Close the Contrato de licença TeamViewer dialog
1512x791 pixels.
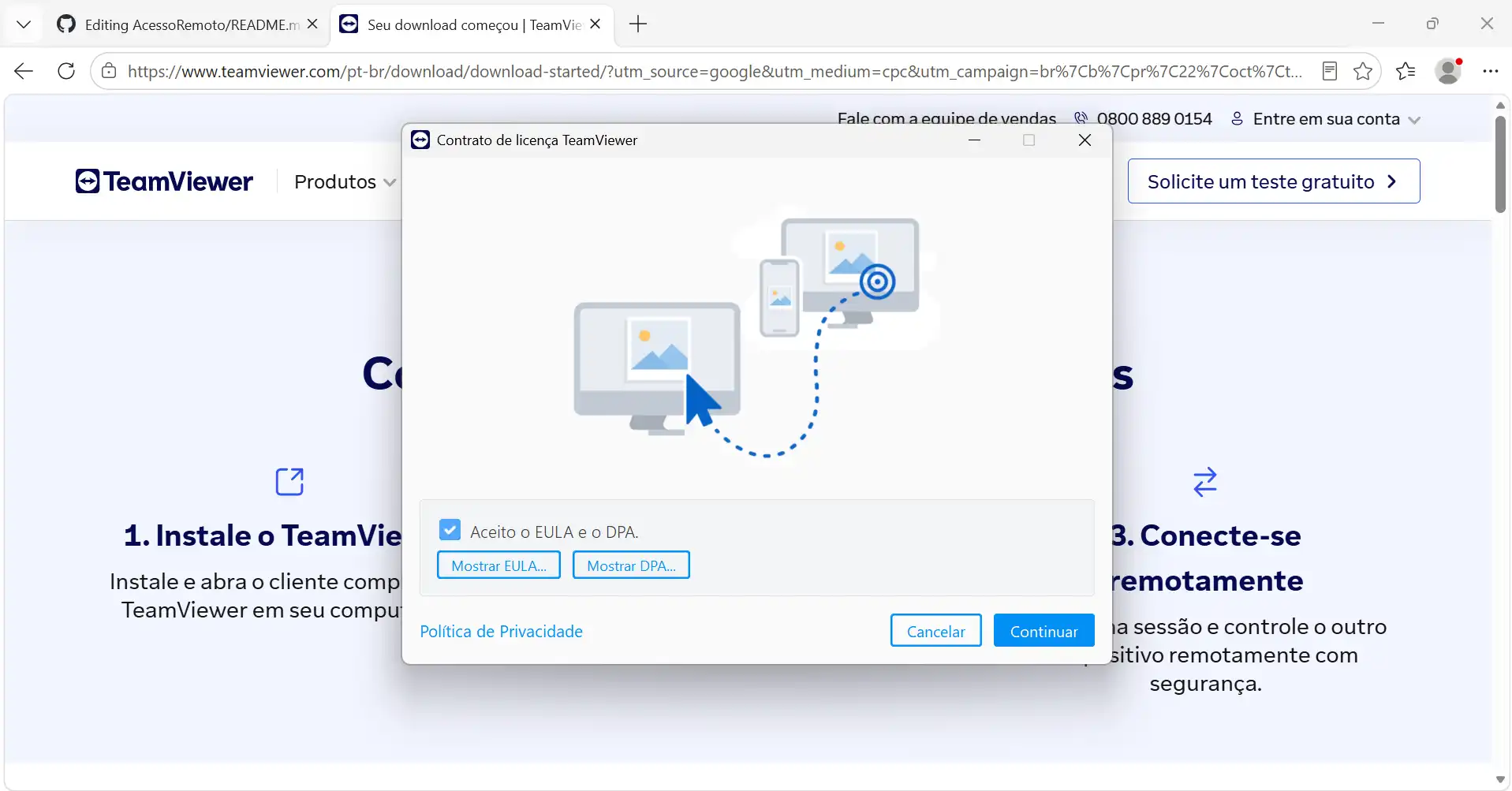(1085, 140)
